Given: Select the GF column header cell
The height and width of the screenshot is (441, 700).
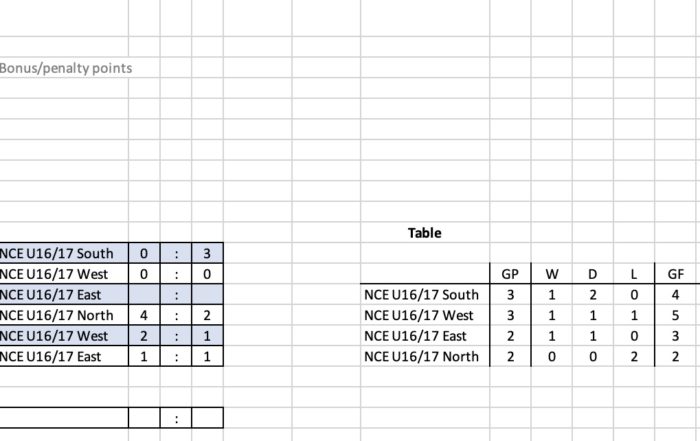Looking at the screenshot, I should (675, 274).
